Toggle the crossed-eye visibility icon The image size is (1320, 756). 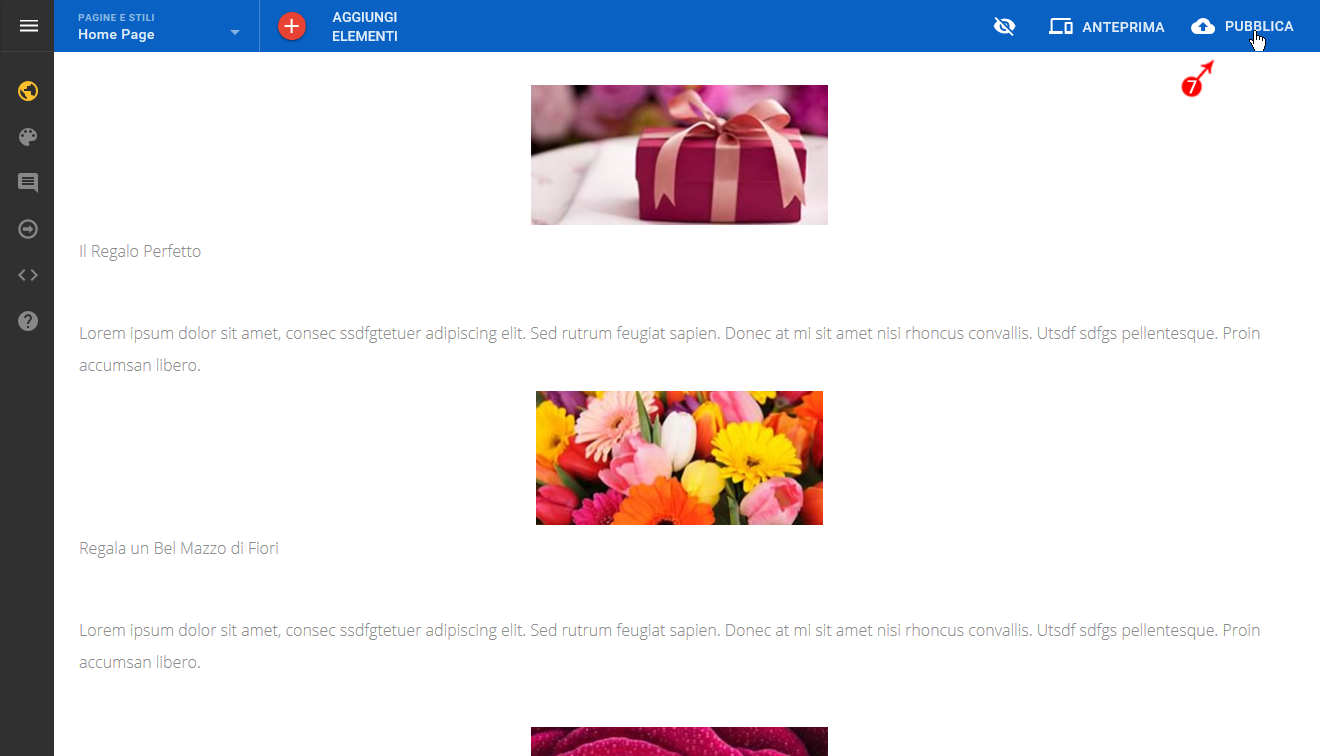(1005, 27)
